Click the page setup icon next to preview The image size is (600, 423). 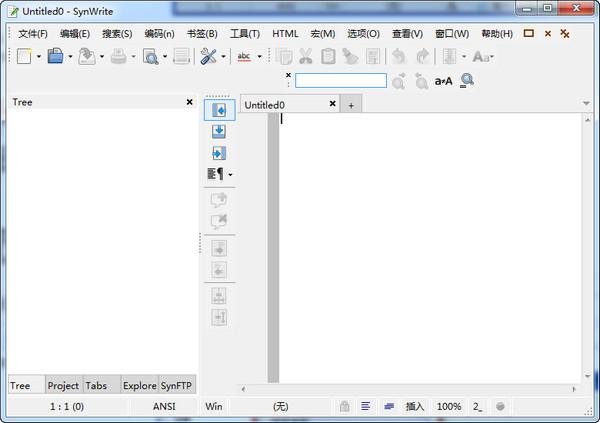[181, 56]
